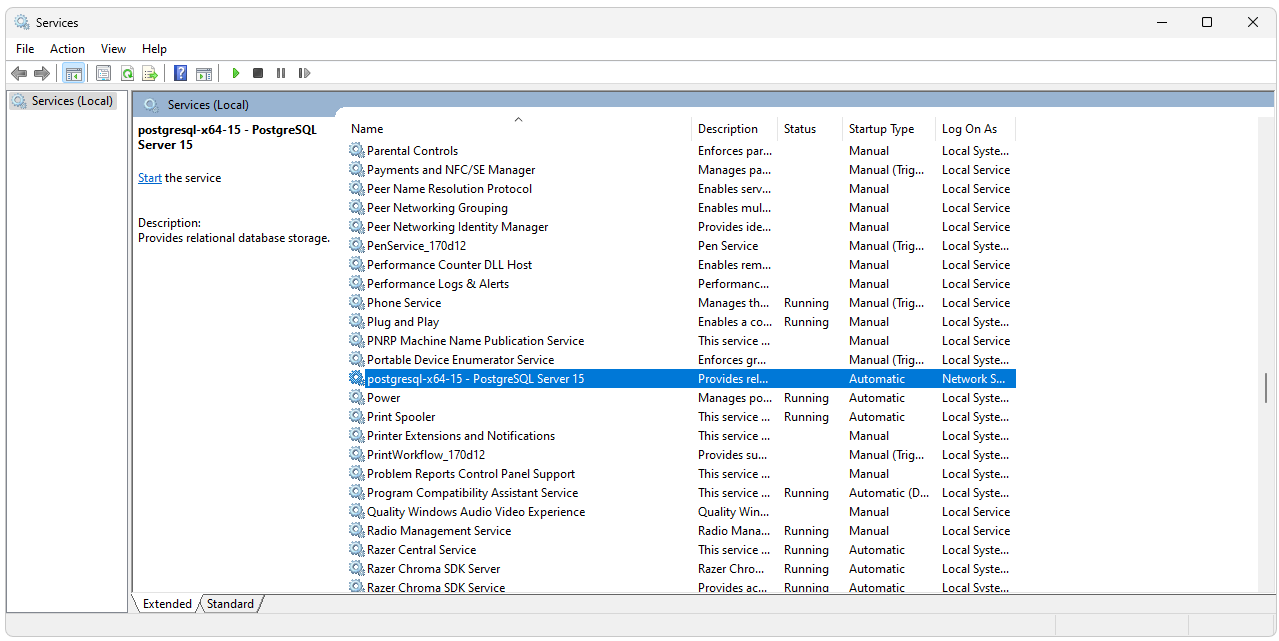Image resolution: width=1279 pixels, height=641 pixels.
Task: Click the gear icon beside PenService_170d12
Action: tap(357, 246)
